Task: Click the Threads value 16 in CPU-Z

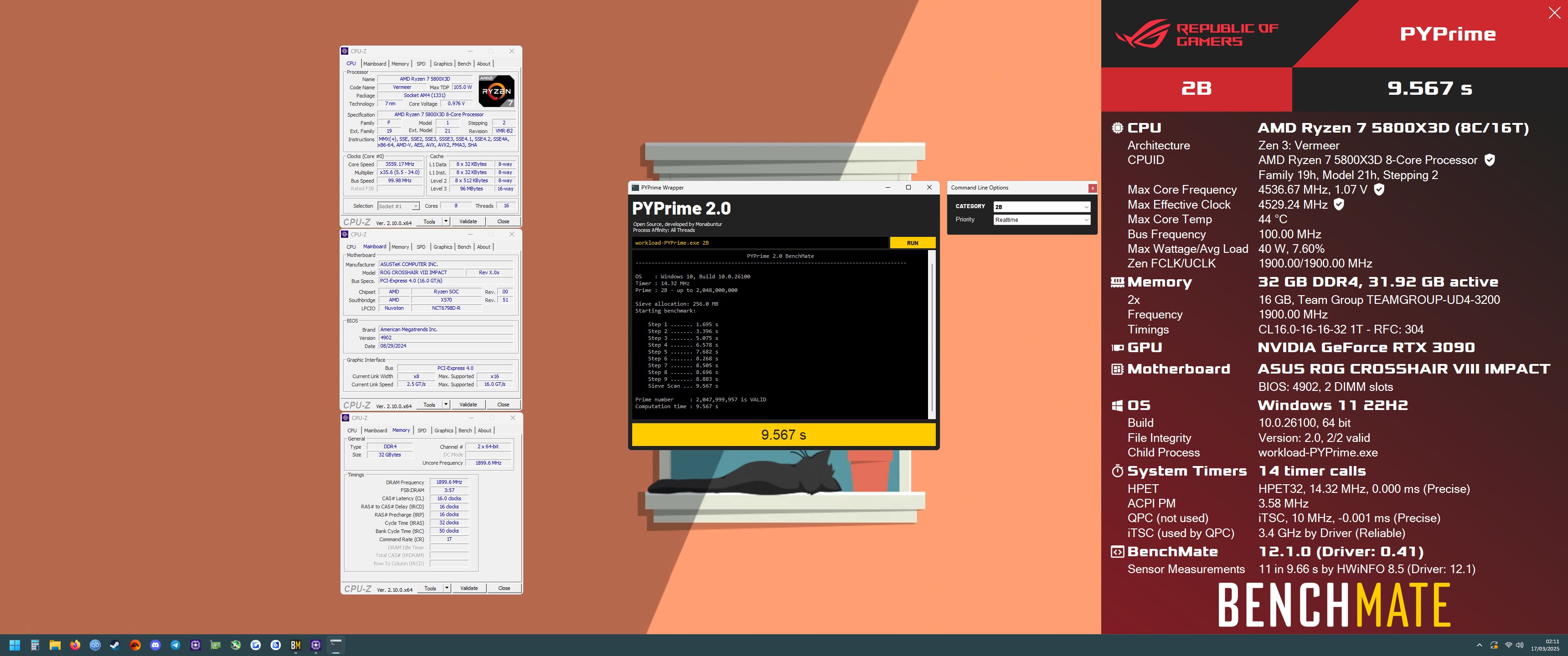Action: point(506,206)
